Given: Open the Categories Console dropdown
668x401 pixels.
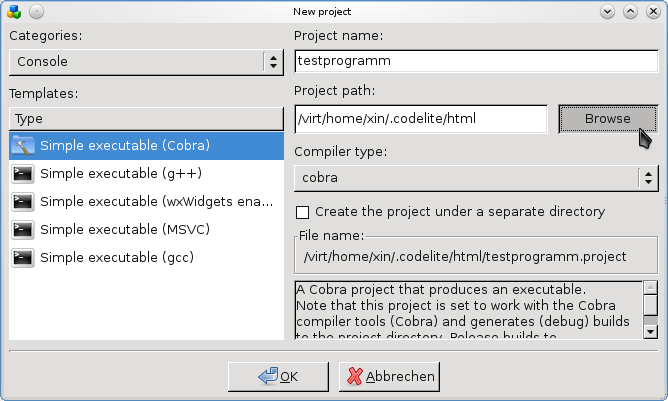Looking at the screenshot, I should pos(146,61).
